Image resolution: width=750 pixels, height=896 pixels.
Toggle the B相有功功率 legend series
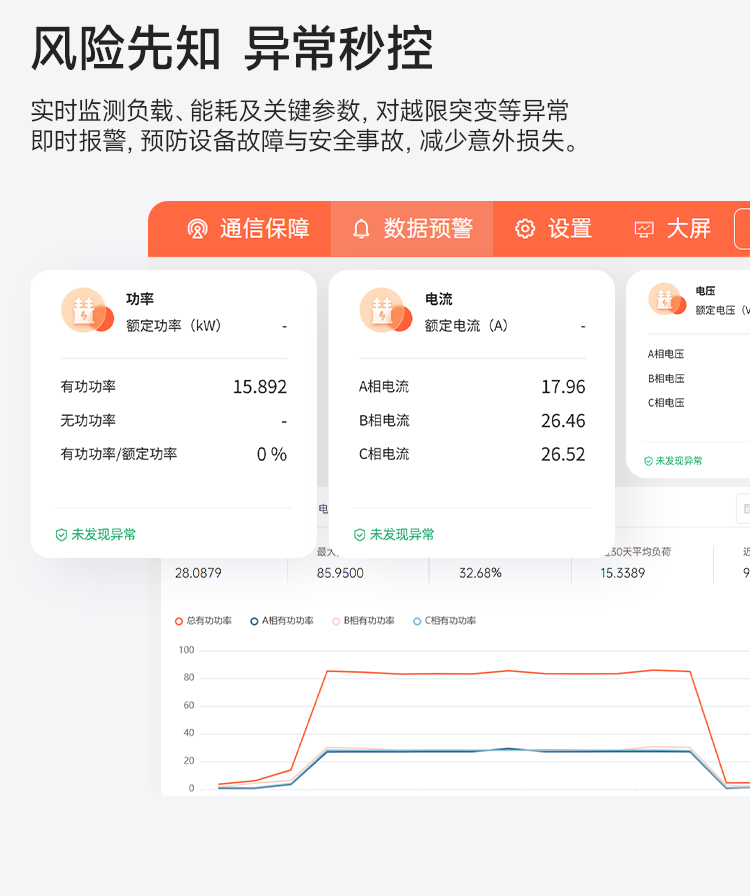363,621
